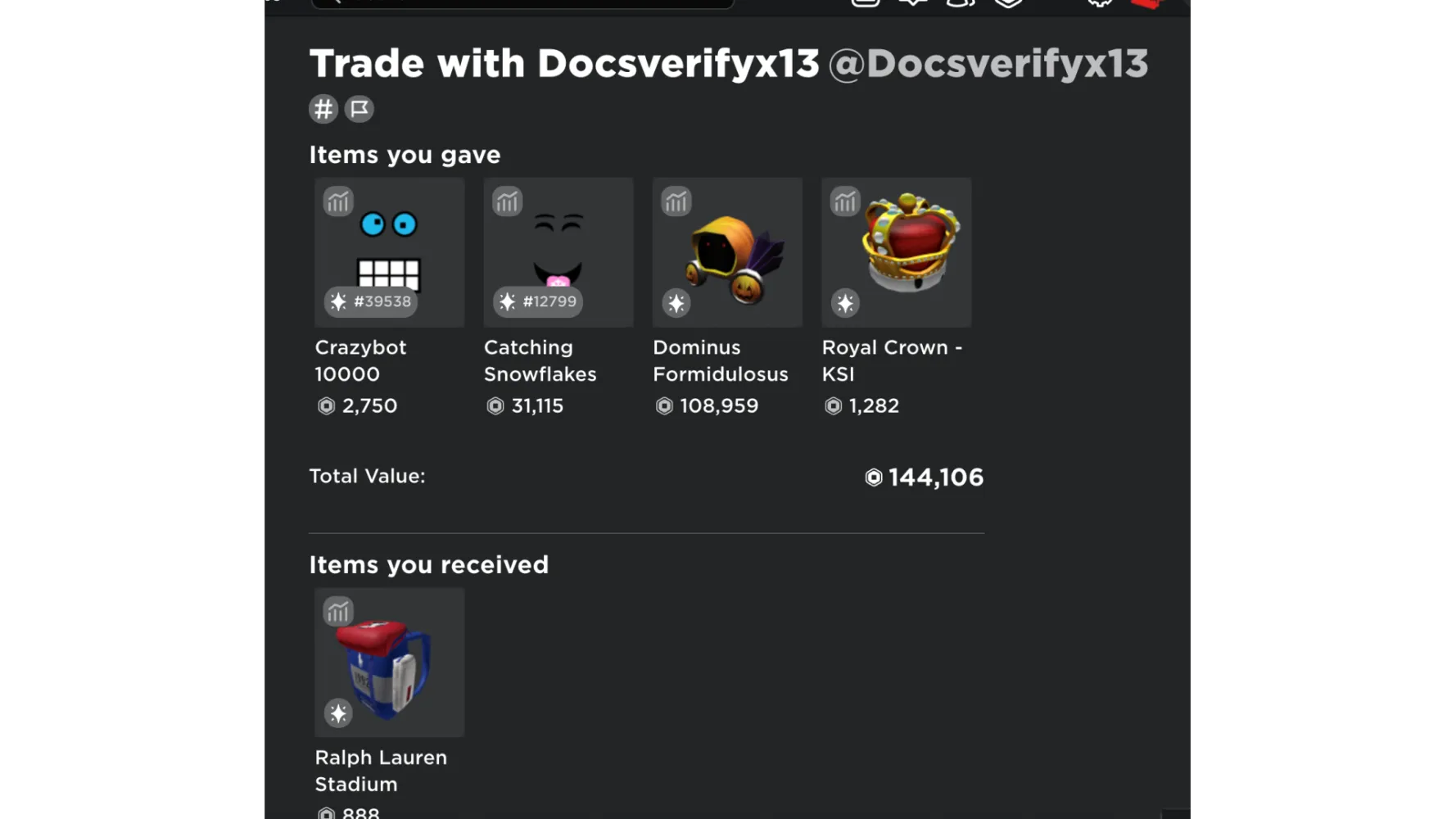Image resolution: width=1456 pixels, height=819 pixels.
Task: Click the search bar at top
Action: pyautogui.click(x=522, y=3)
